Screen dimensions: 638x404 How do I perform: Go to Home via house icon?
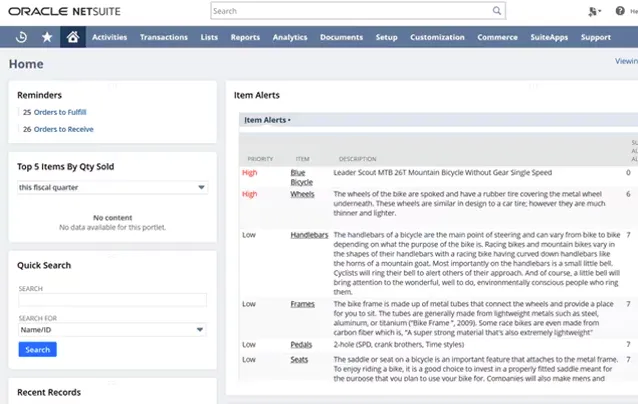[x=72, y=37]
